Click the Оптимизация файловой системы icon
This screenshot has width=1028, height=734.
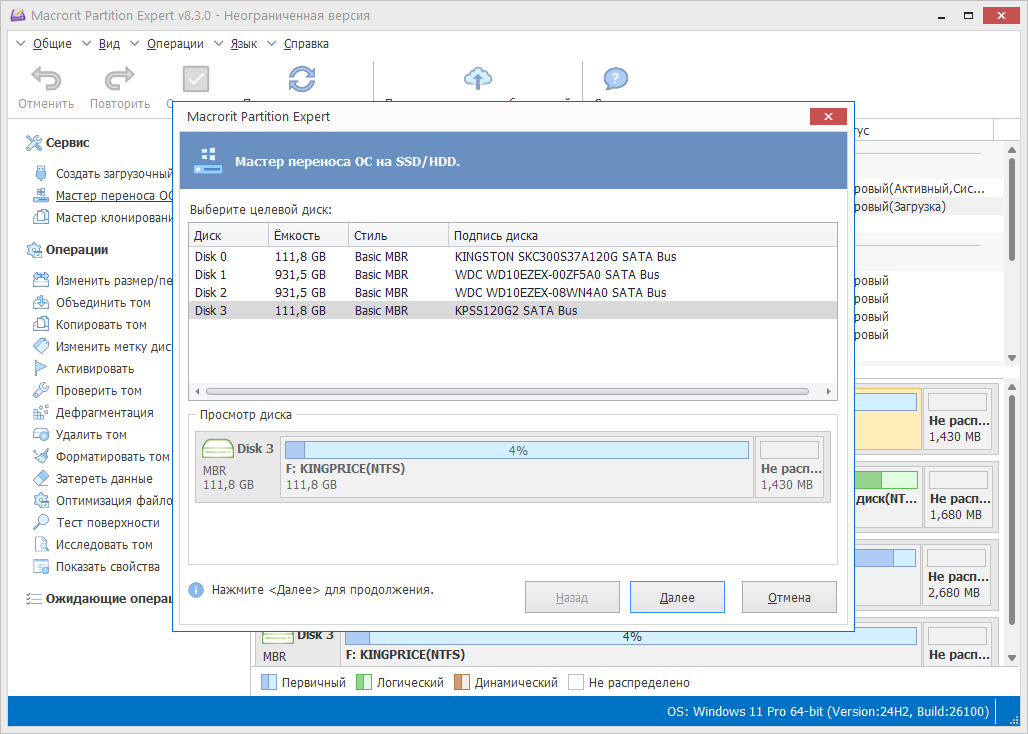point(41,500)
